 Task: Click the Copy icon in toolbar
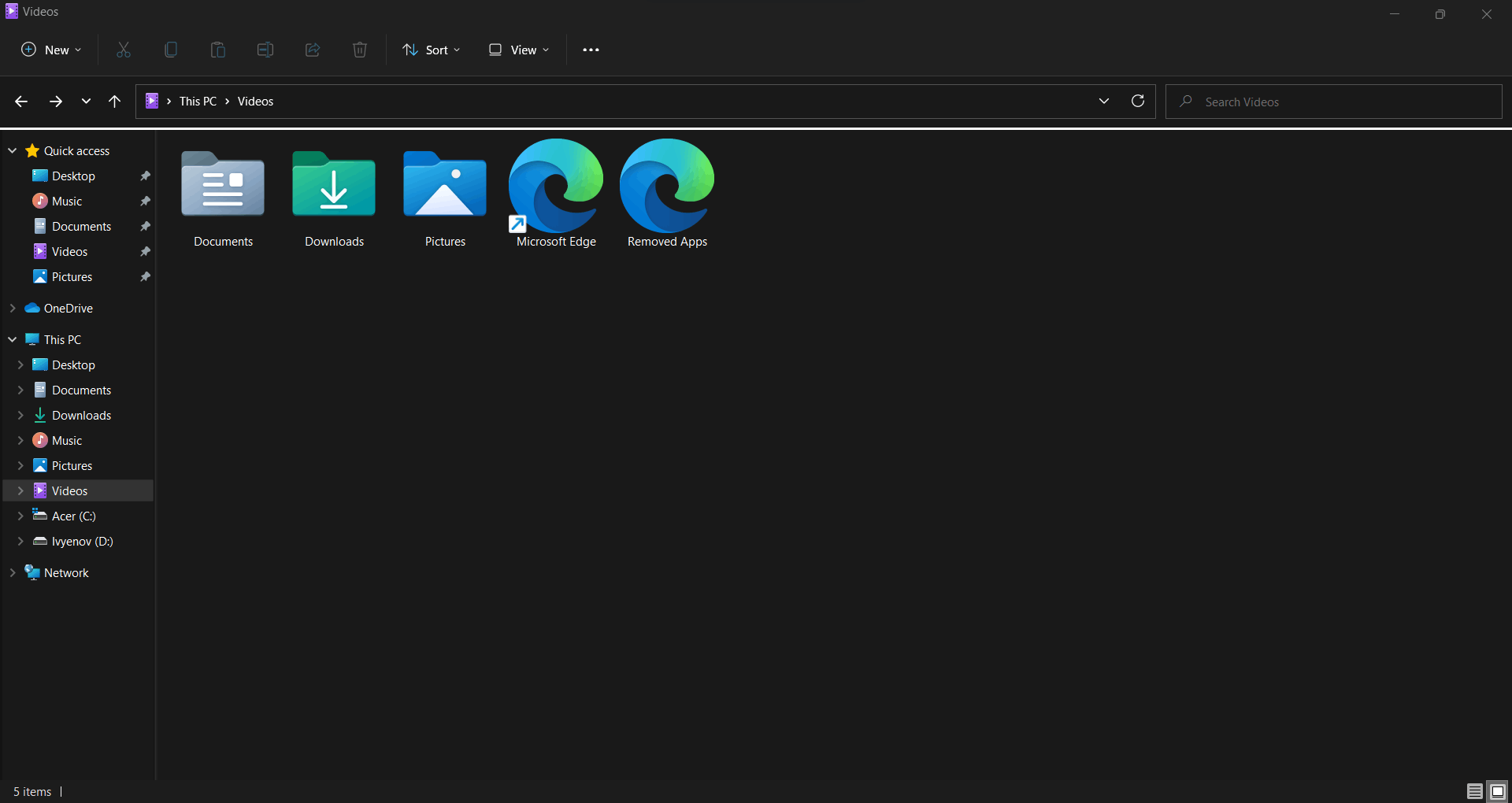click(171, 50)
